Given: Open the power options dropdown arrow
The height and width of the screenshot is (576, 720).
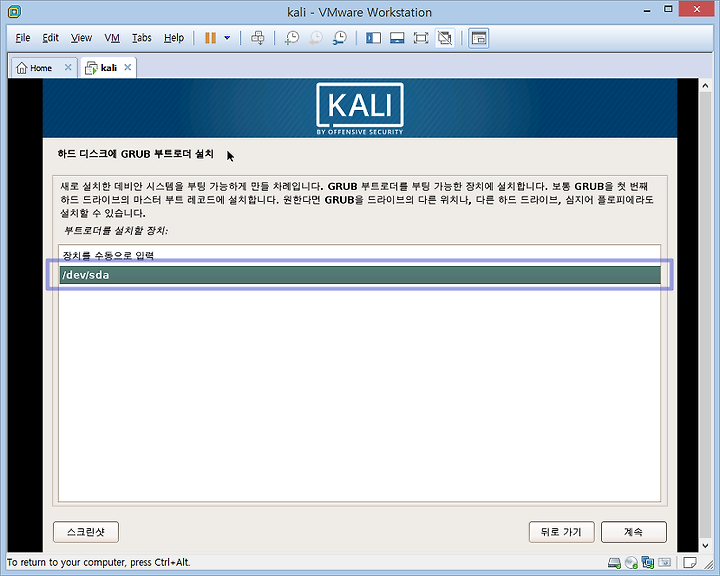Looking at the screenshot, I should click(227, 38).
